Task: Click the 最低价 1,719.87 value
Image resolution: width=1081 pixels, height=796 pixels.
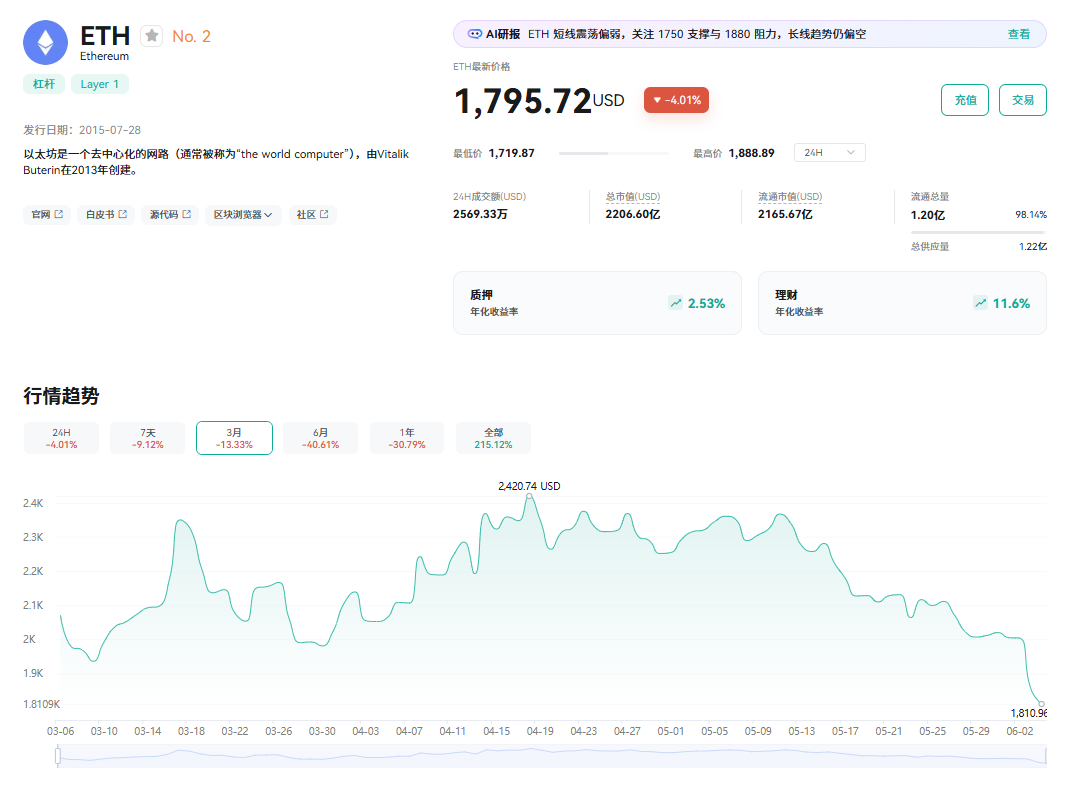Action: click(512, 153)
